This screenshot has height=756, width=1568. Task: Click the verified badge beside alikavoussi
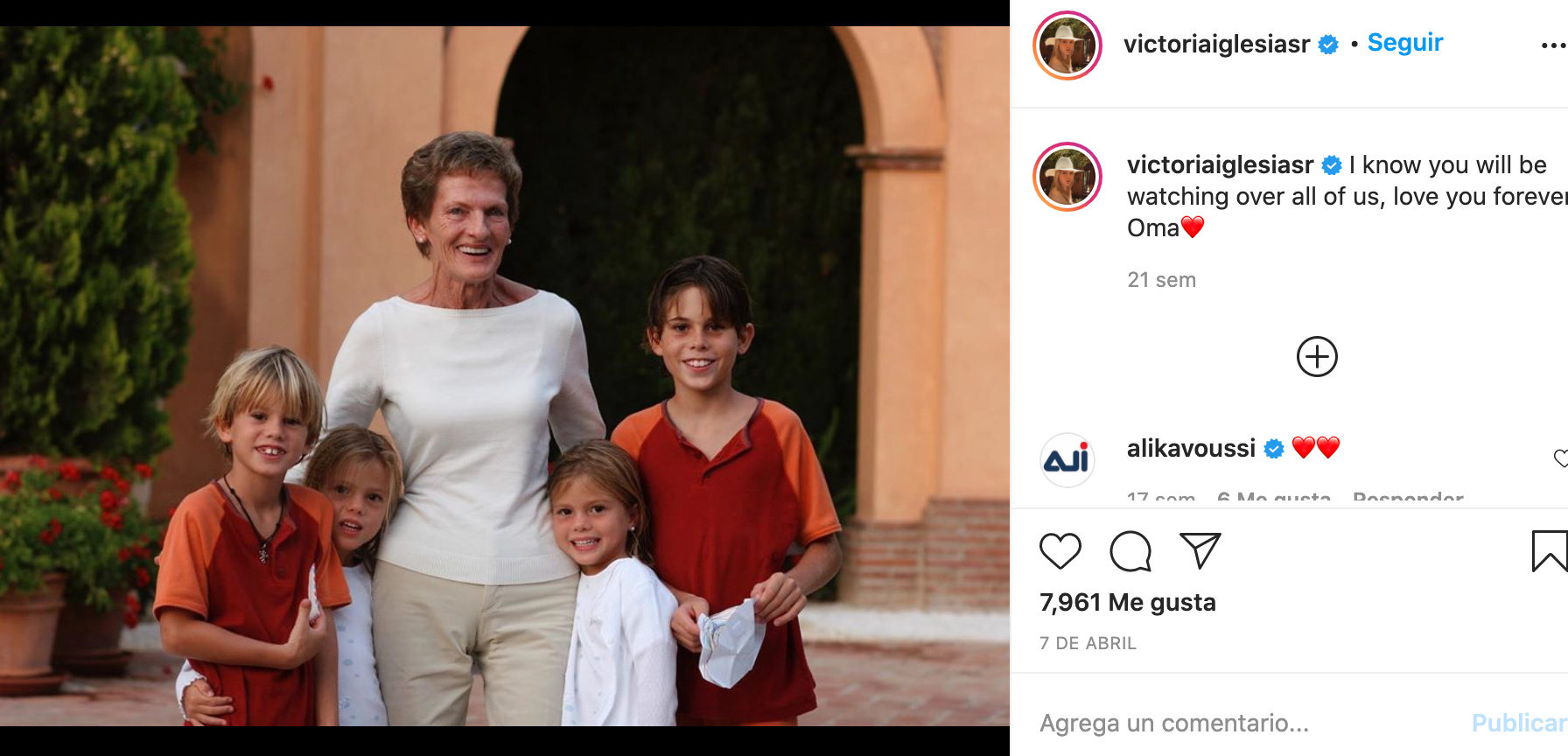point(1275,449)
